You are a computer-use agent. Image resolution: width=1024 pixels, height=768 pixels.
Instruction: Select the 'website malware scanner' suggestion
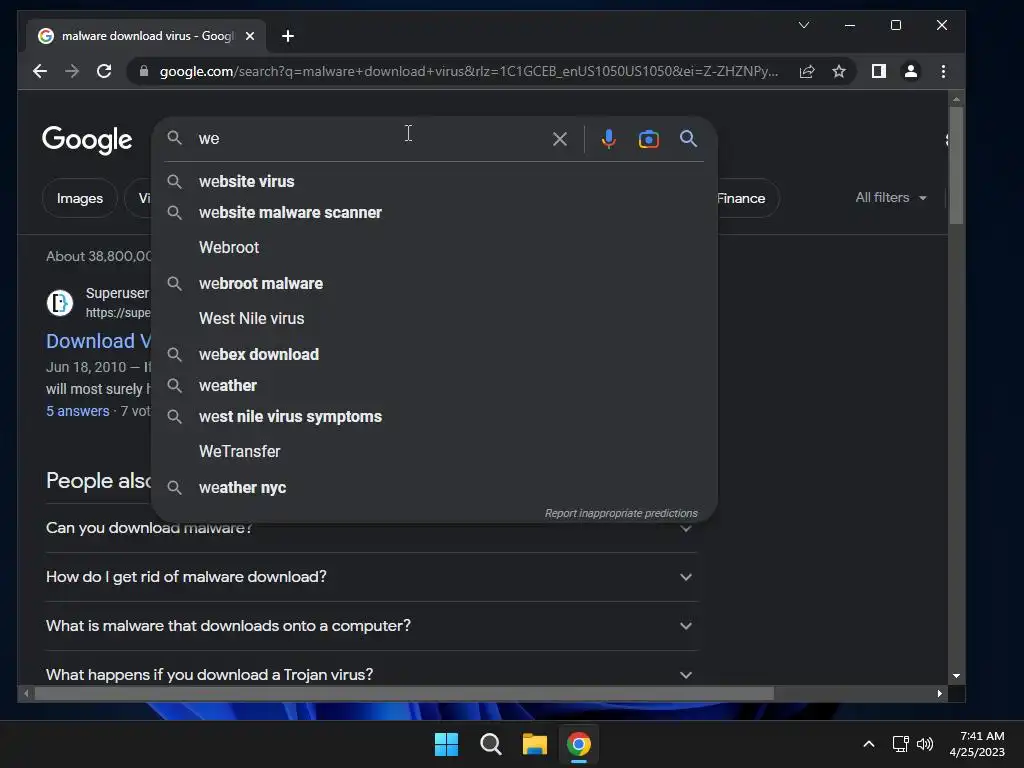[434, 212]
